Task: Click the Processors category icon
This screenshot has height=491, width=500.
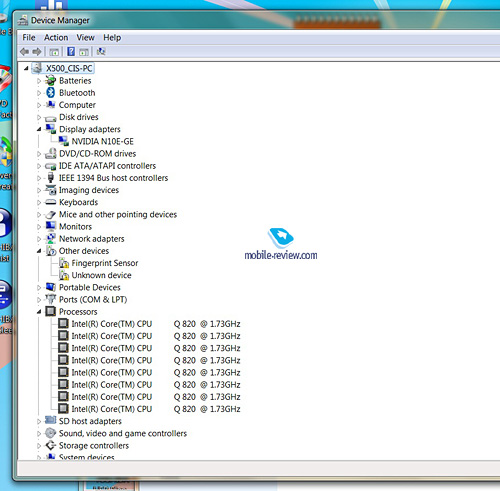Action: [51, 311]
